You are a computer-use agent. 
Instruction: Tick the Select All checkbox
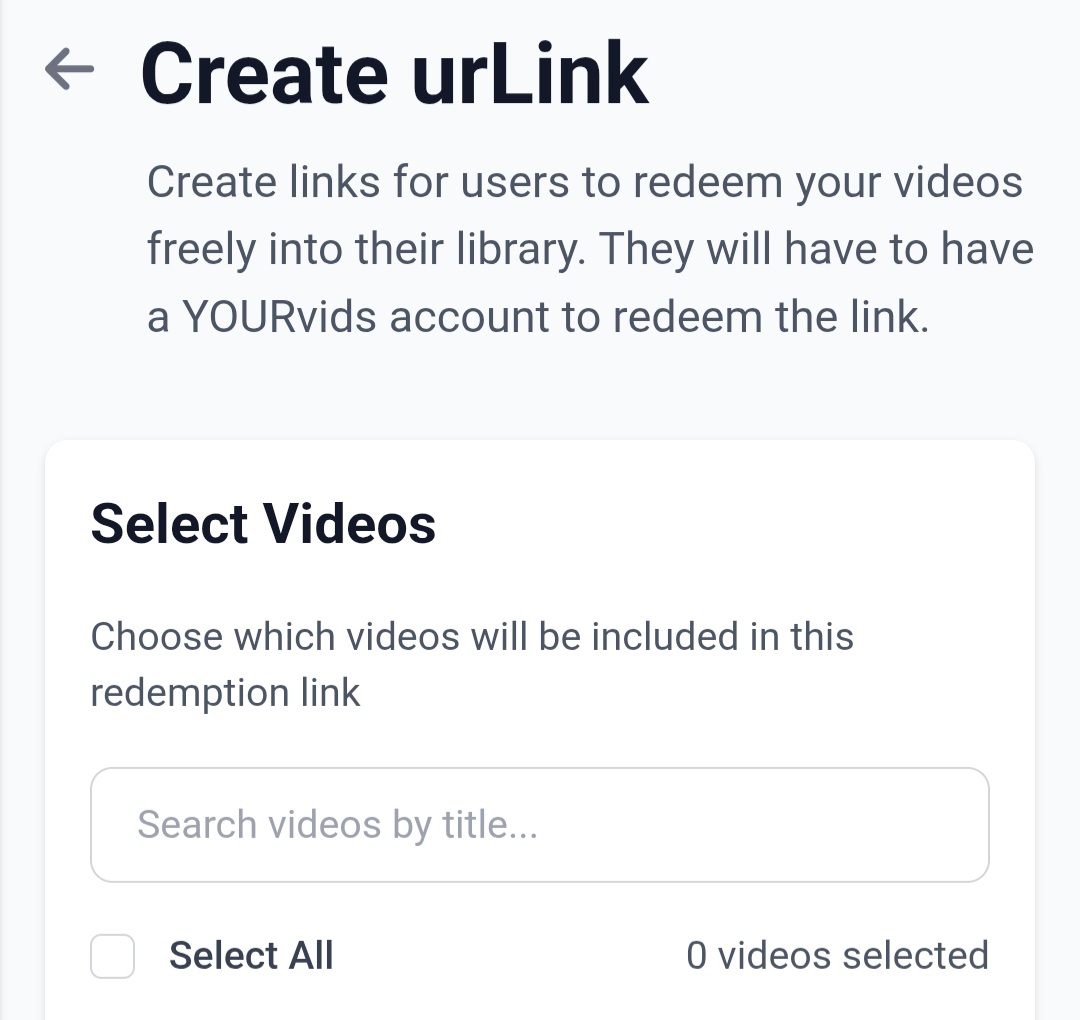point(112,956)
